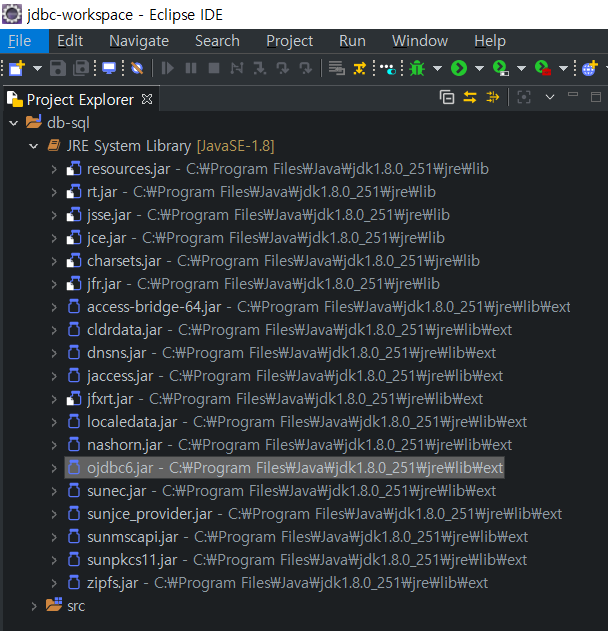Select jsse.jar in the library list

[x=258, y=215]
